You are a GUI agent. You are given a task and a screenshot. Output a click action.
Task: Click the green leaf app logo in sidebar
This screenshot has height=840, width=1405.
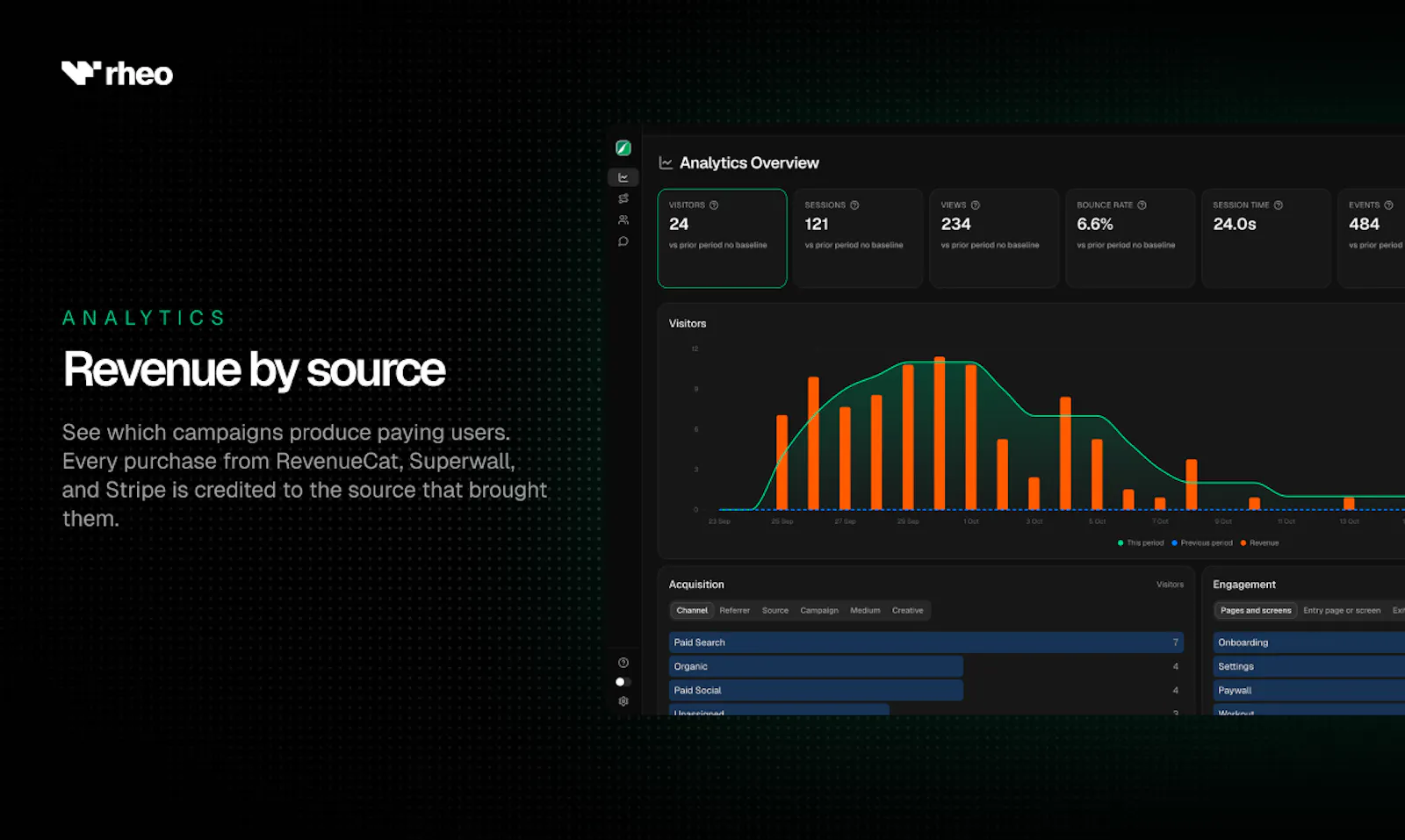[x=623, y=148]
